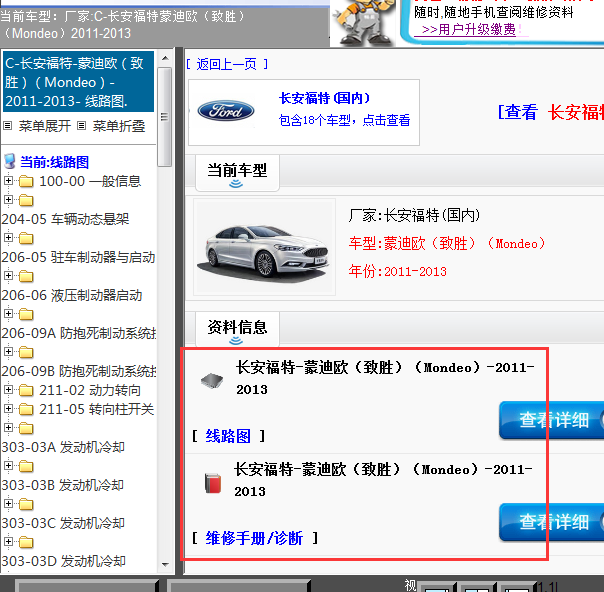Screen dimensions: 604x592
Task: Click 查看详细 button for 维修手册/诊断 entry
Action: [x=552, y=522]
